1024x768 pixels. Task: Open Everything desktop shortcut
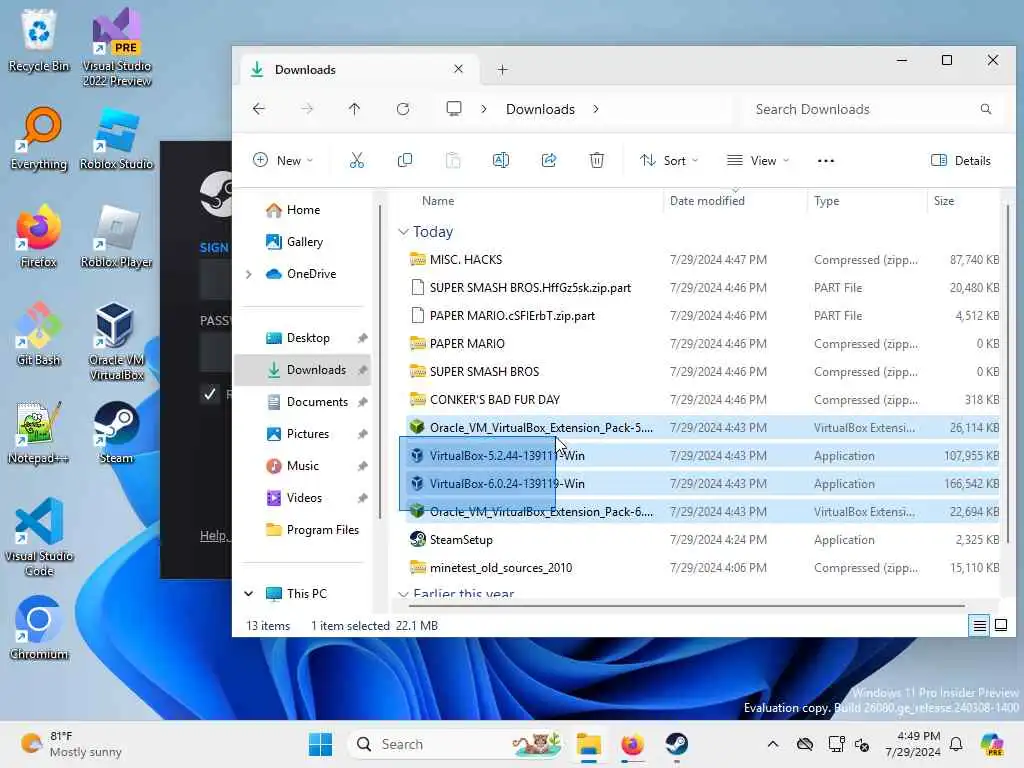pyautogui.click(x=39, y=138)
